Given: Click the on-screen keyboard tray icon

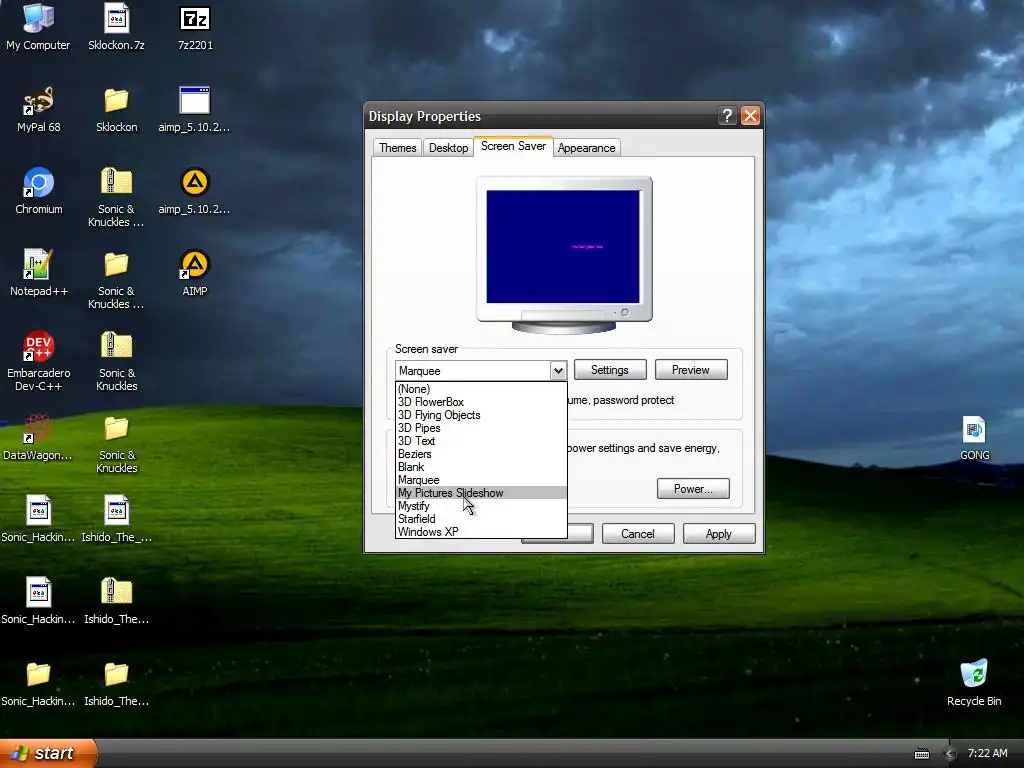Looking at the screenshot, I should pyautogui.click(x=921, y=754).
